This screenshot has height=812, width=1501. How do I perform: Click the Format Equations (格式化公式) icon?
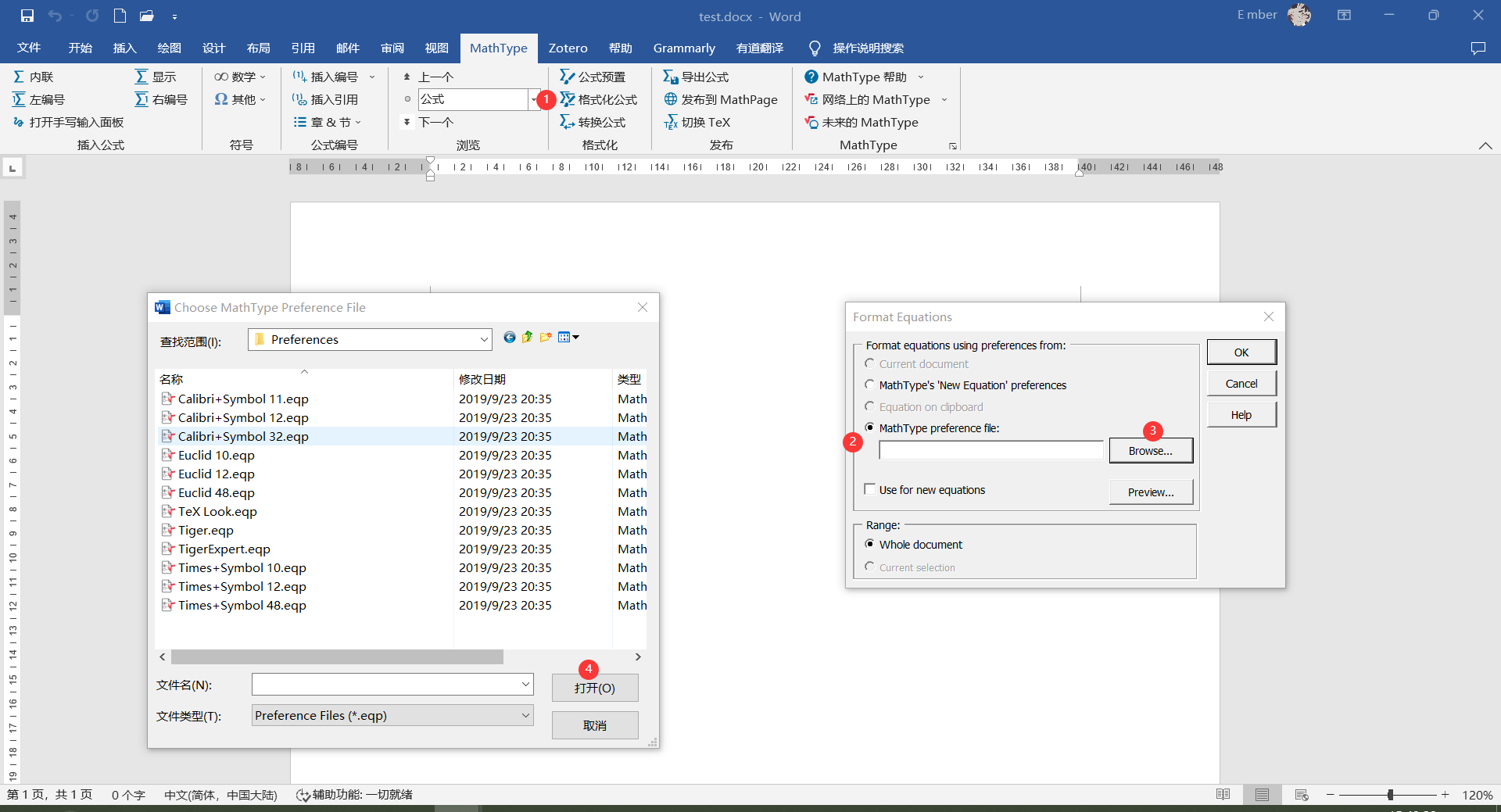point(568,99)
